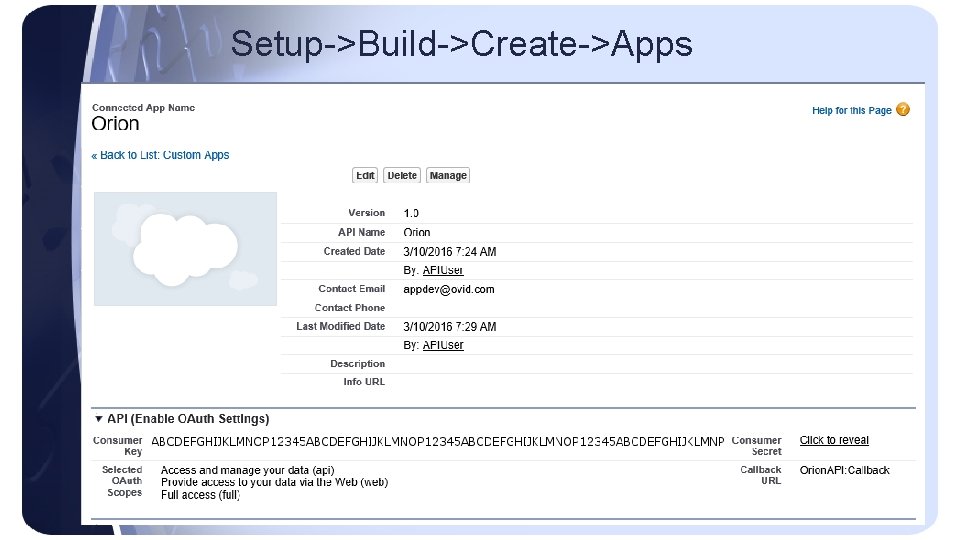960x540 pixels.
Task: Click the Info URL field label
Action: (364, 382)
